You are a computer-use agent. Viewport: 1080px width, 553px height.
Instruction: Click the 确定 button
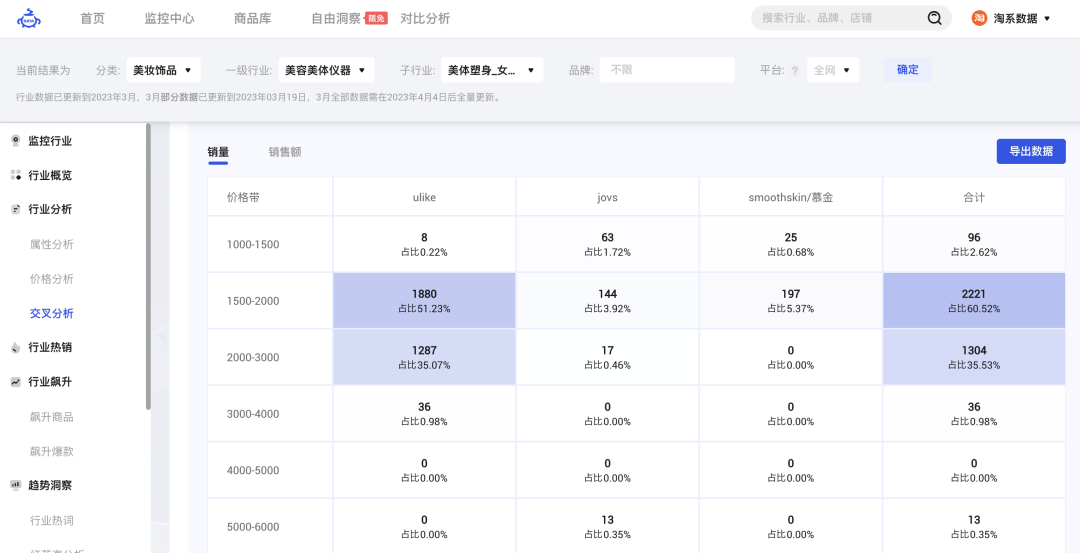pos(908,70)
